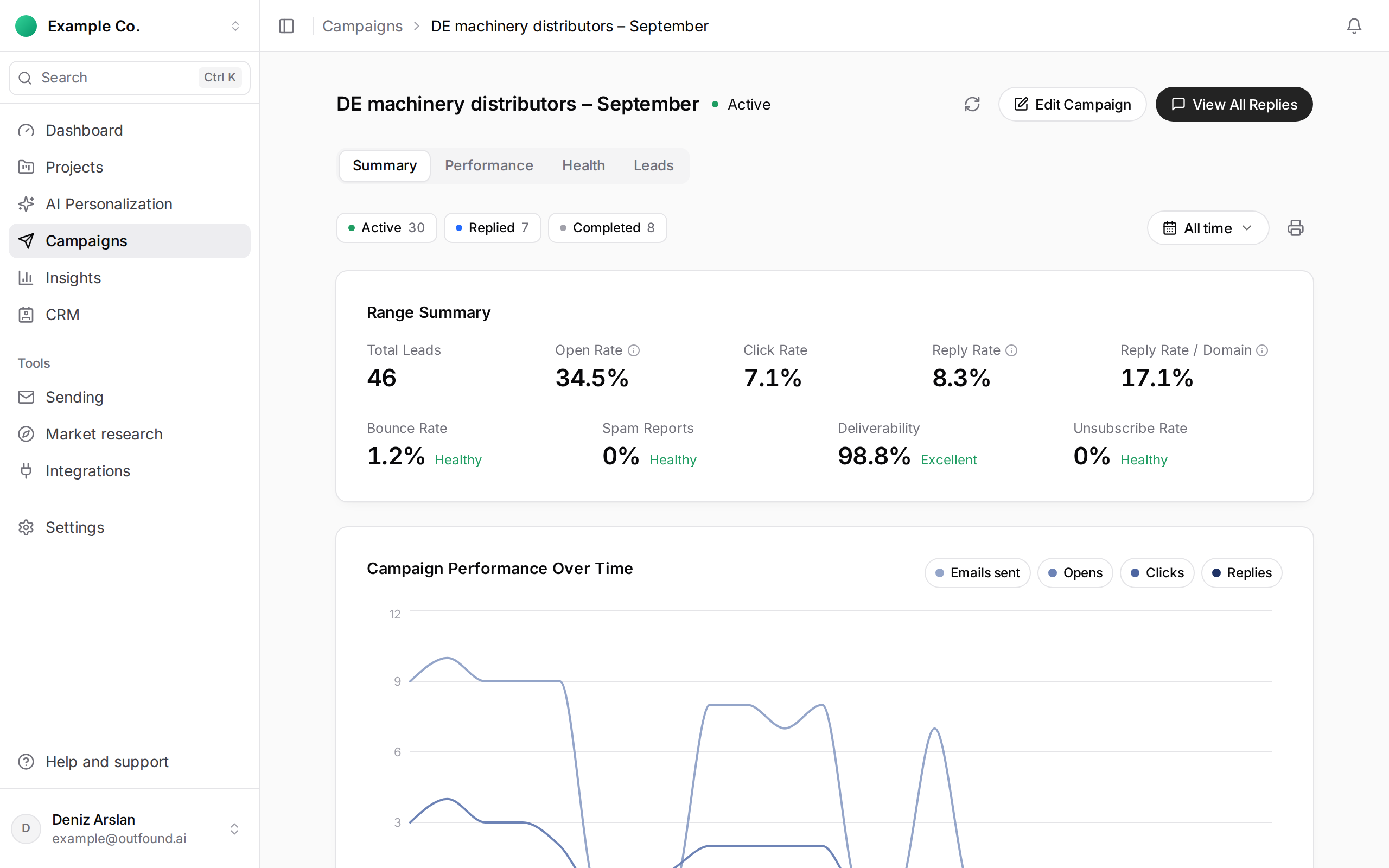This screenshot has width=1389, height=868.
Task: Open Settings in sidebar
Action: coord(130,527)
